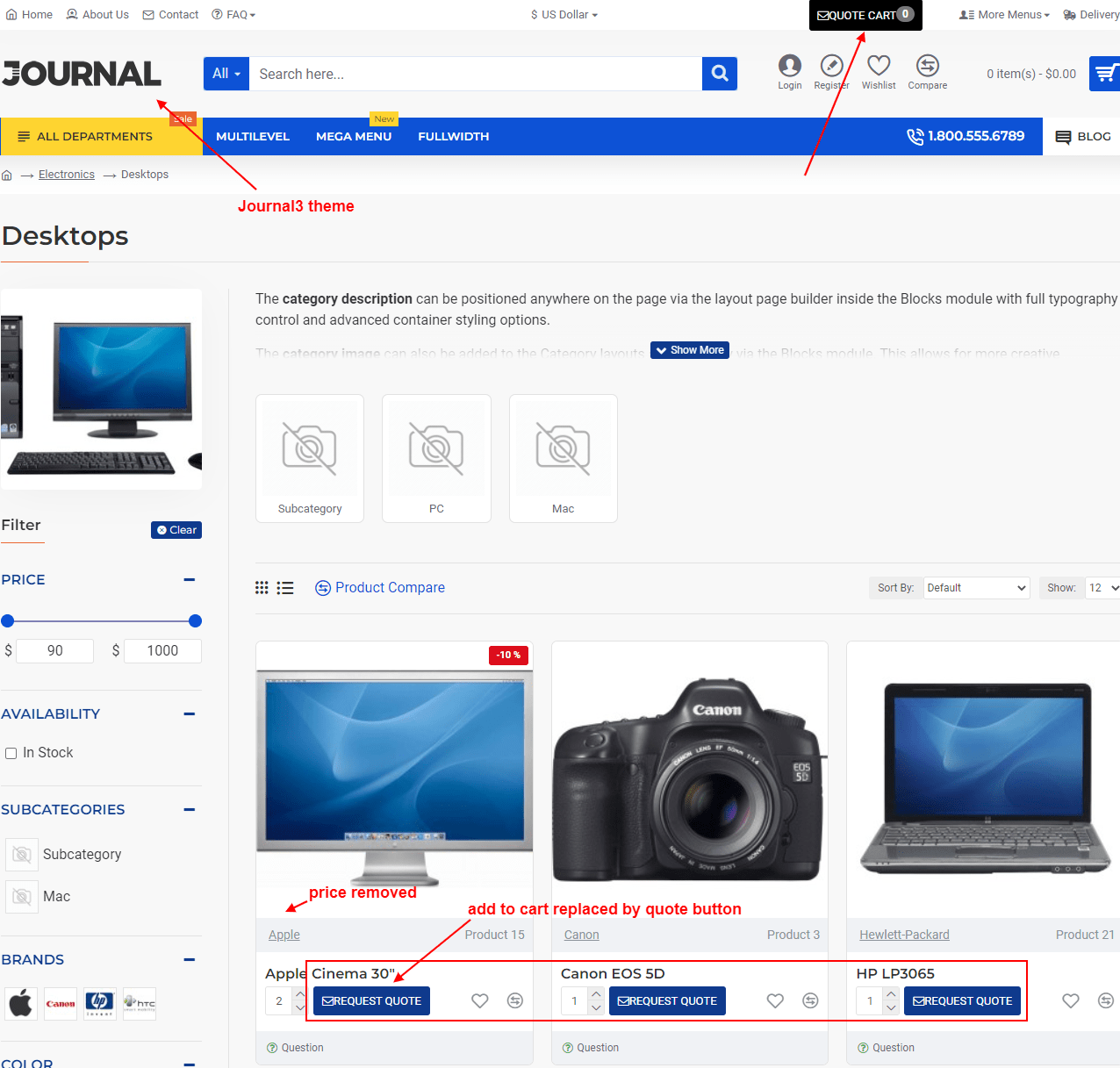Filter by HTC brand logo
This screenshot has height=1068, width=1120.
click(140, 1003)
